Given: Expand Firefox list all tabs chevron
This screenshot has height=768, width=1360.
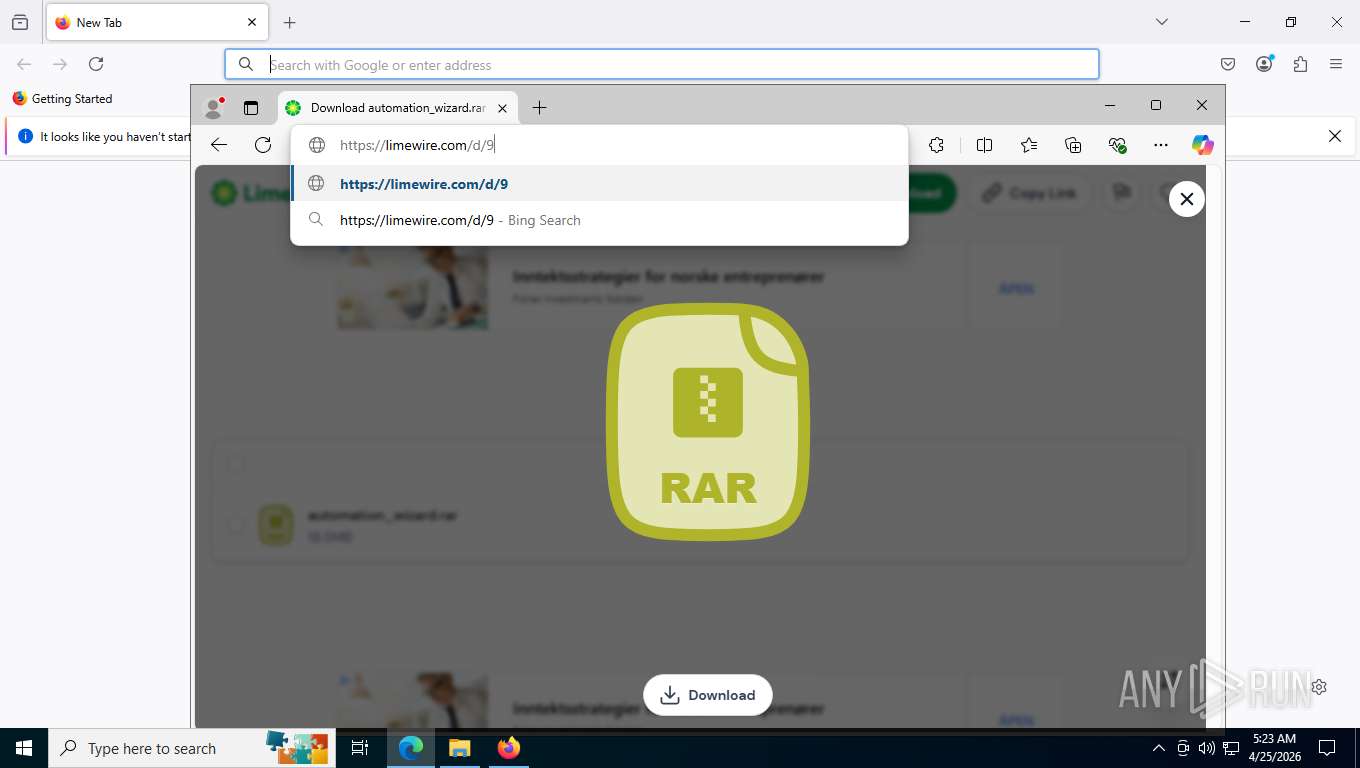Looking at the screenshot, I should (x=1162, y=22).
